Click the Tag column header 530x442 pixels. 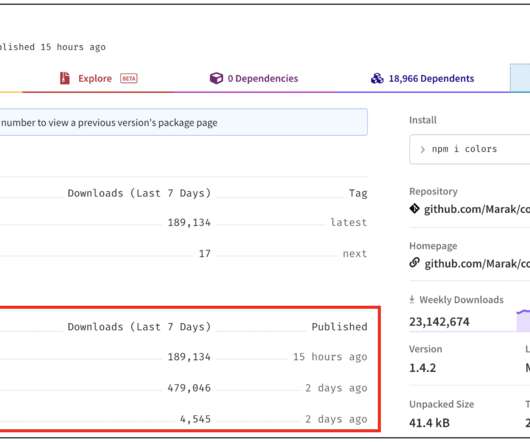coord(358,193)
